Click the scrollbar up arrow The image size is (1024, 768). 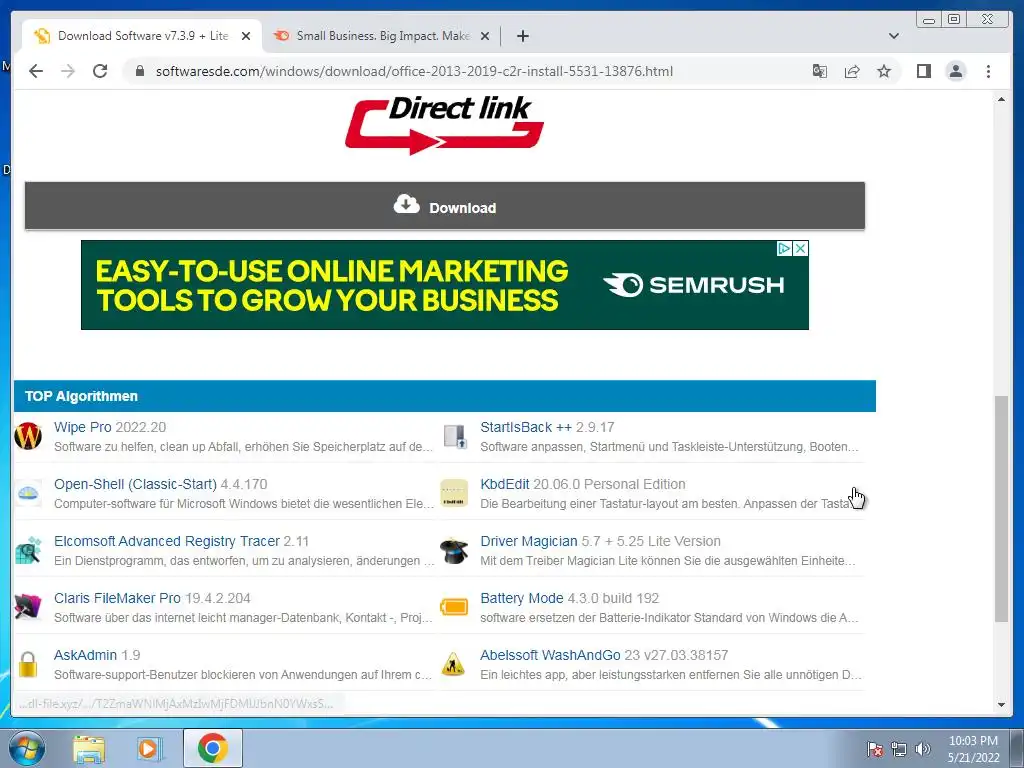coord(1001,99)
